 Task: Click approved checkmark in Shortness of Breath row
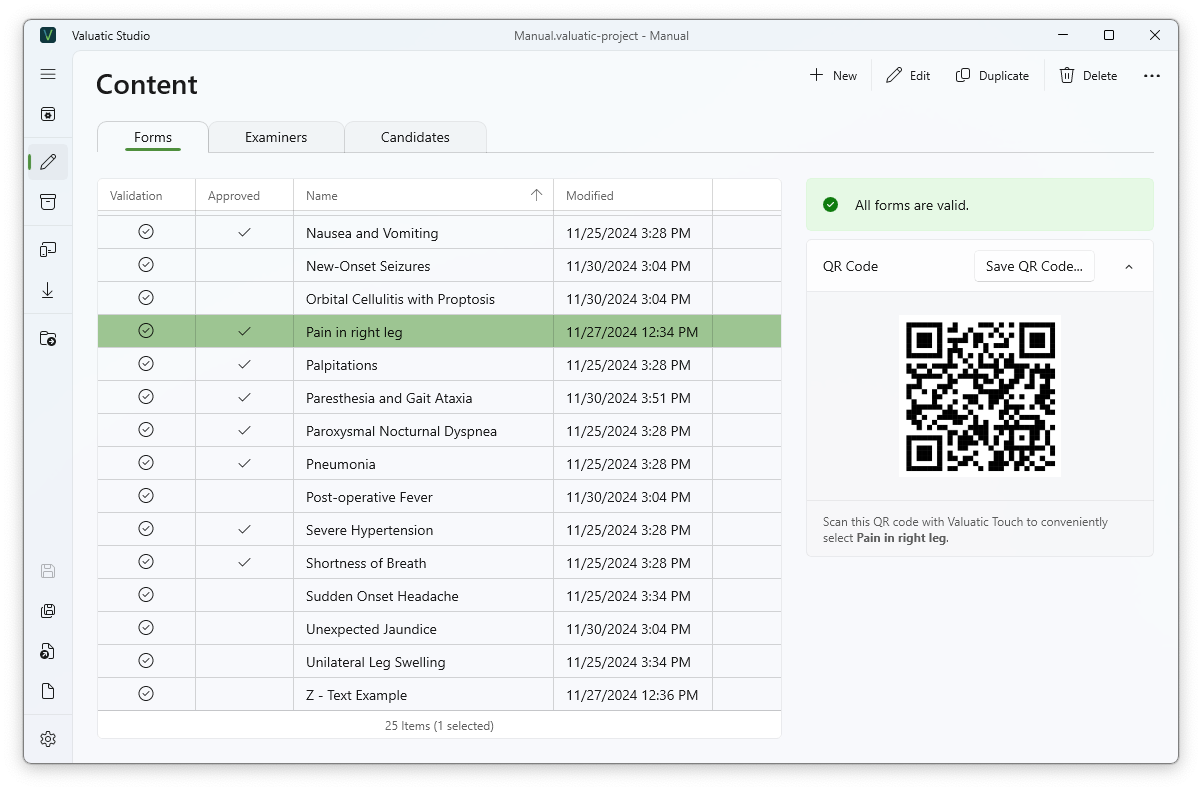[244, 562]
